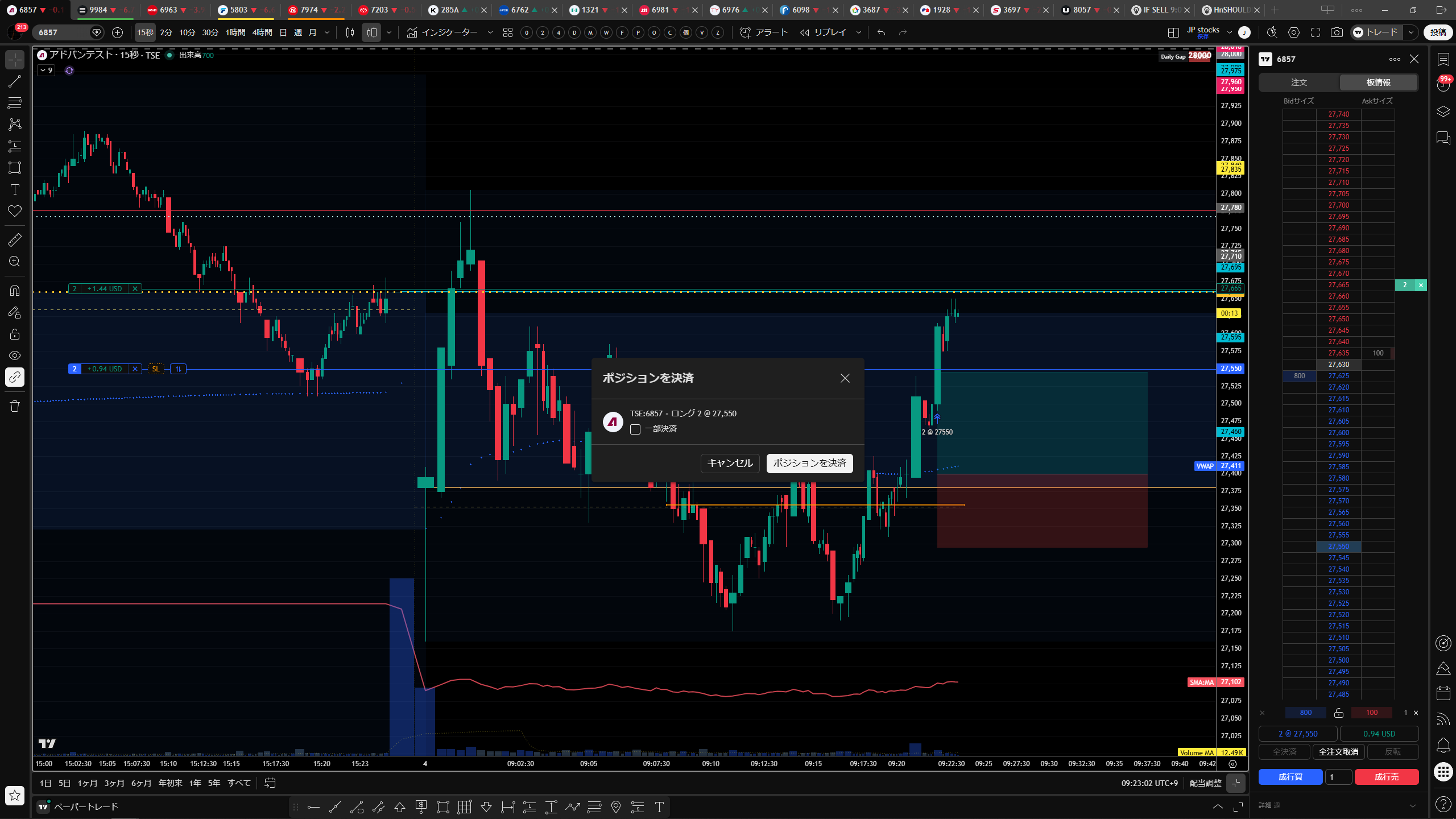Expand the timeframe dropdown chevron
Image resolution: width=1456 pixels, height=819 pixels.
coord(327,32)
